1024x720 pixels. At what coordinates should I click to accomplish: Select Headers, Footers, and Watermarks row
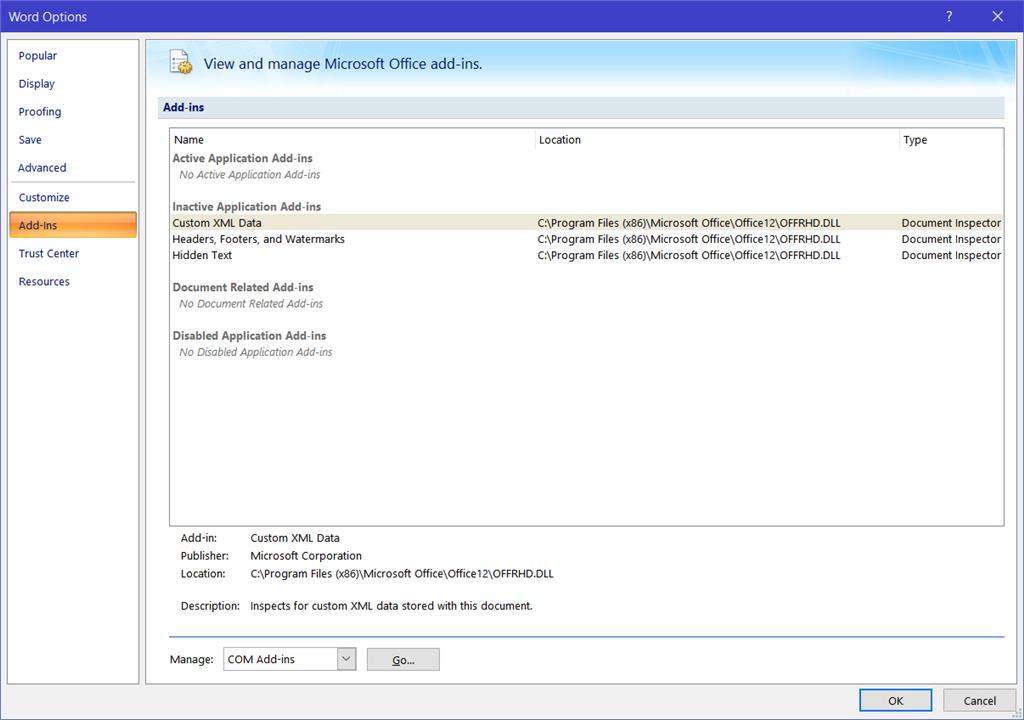click(x=586, y=239)
